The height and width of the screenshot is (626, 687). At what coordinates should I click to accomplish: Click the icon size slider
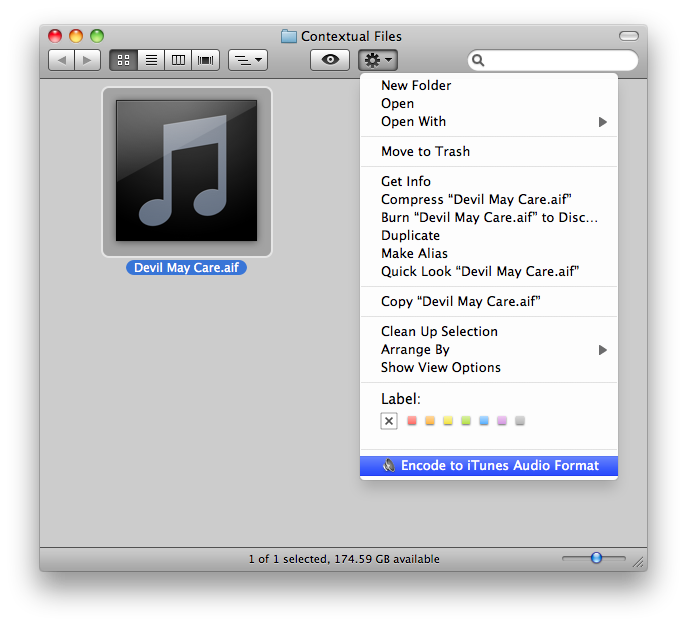tap(595, 558)
